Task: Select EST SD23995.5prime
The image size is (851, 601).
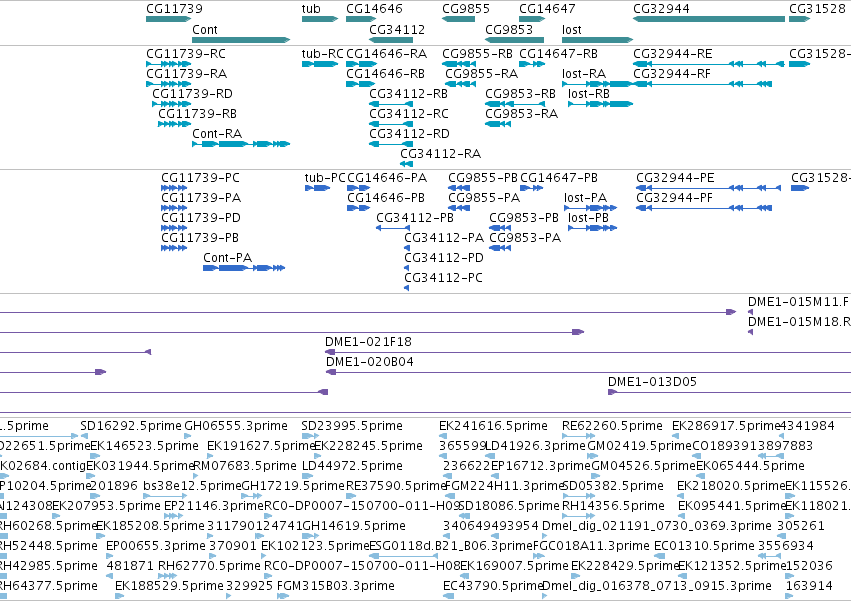Action: [x=310, y=436]
